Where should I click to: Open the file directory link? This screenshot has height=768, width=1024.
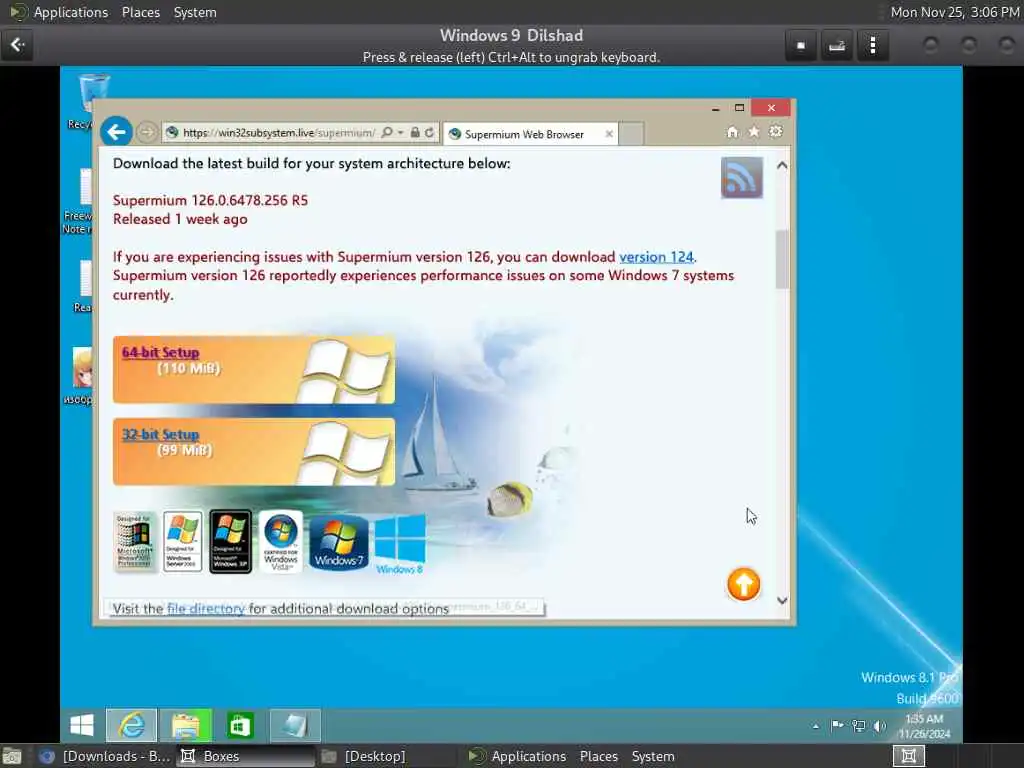tap(206, 609)
